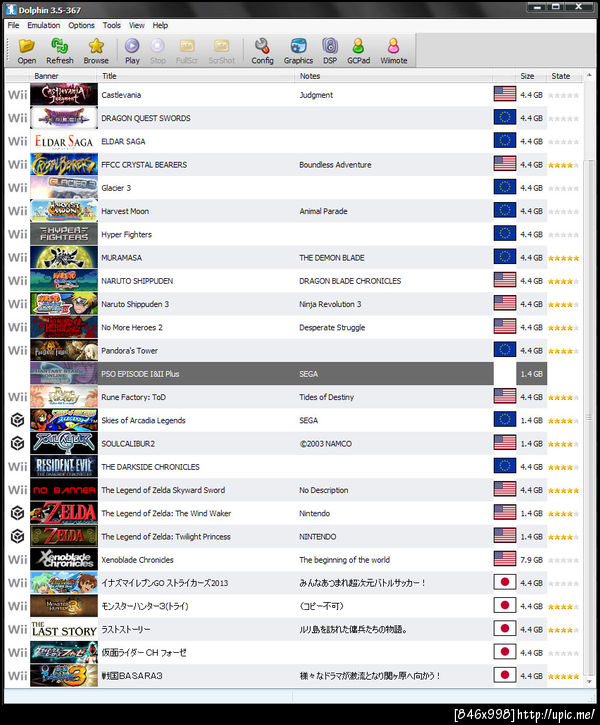
Task: Open the Emulation menu
Action: [43, 25]
